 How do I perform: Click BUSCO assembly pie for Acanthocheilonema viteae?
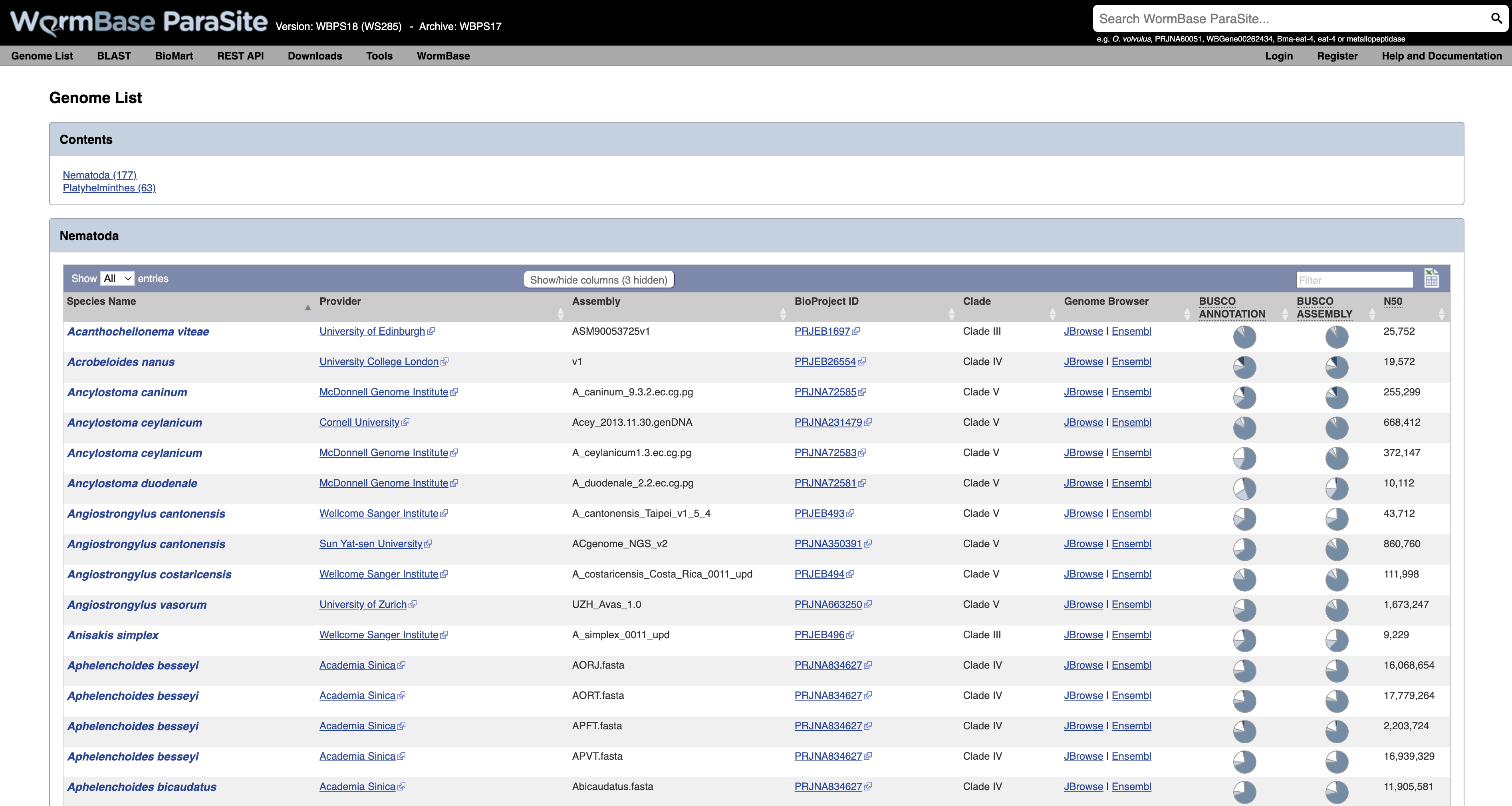pyautogui.click(x=1337, y=337)
